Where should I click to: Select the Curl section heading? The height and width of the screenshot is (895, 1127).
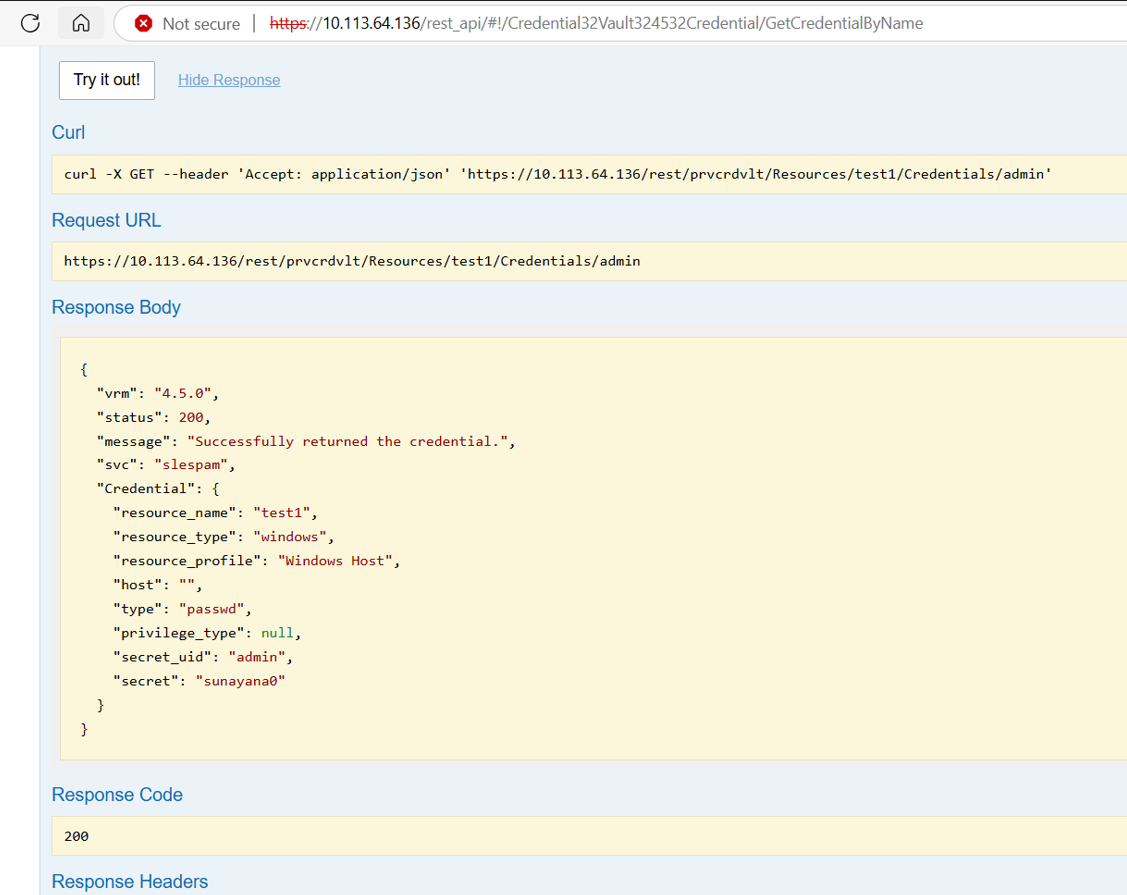pos(68,132)
